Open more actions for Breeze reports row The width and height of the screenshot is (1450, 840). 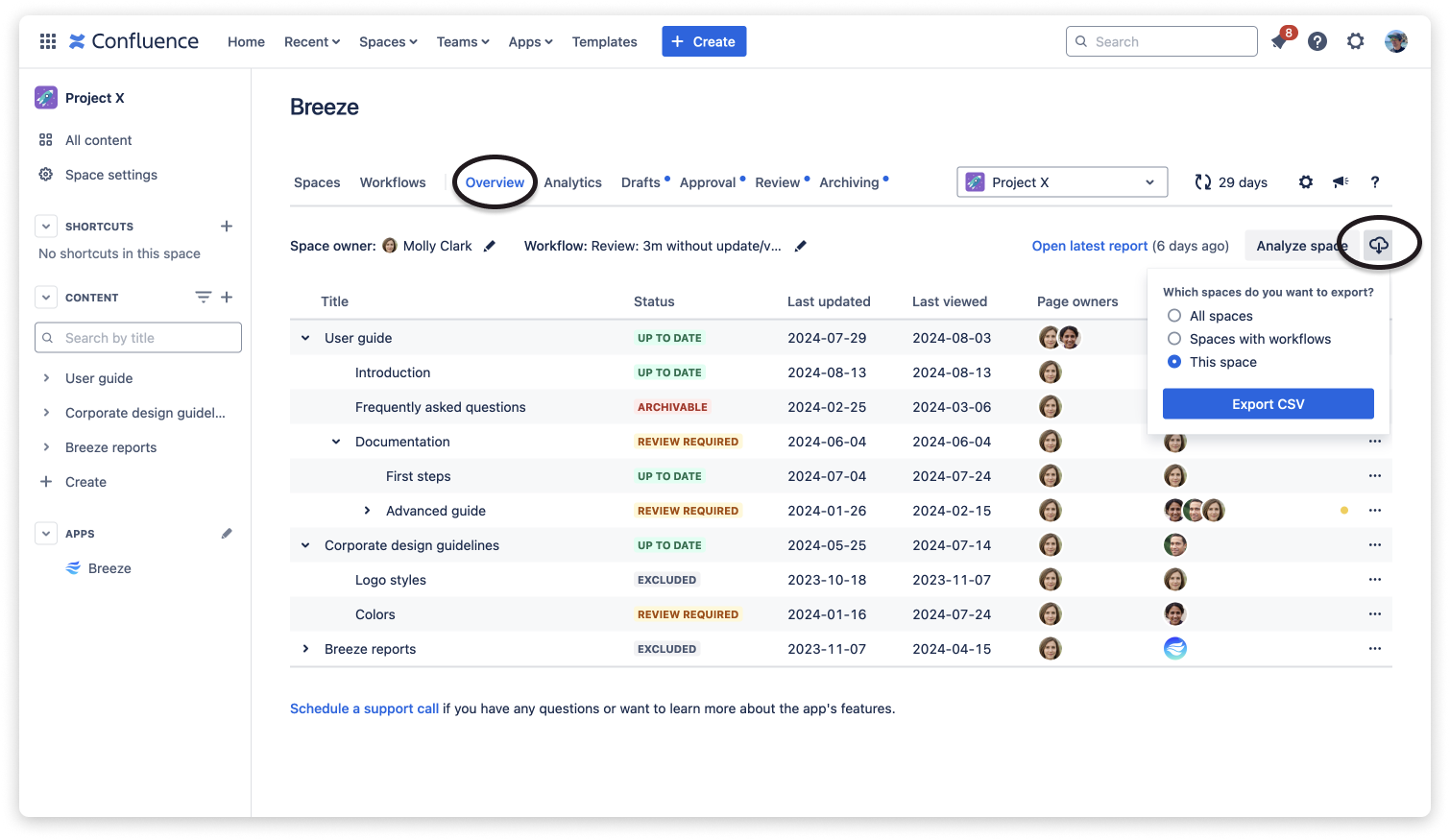[x=1375, y=649]
